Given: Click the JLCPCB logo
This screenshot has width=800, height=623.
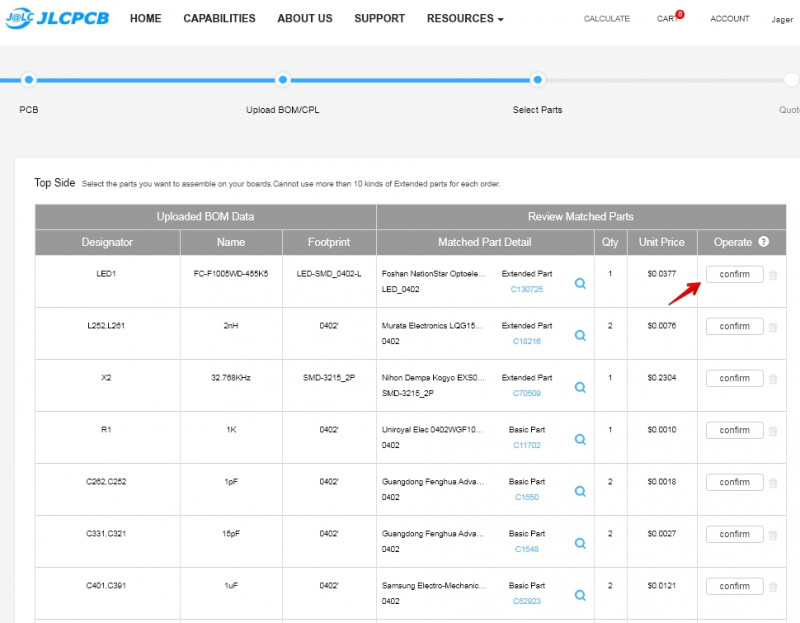Looking at the screenshot, I should pyautogui.click(x=57, y=18).
